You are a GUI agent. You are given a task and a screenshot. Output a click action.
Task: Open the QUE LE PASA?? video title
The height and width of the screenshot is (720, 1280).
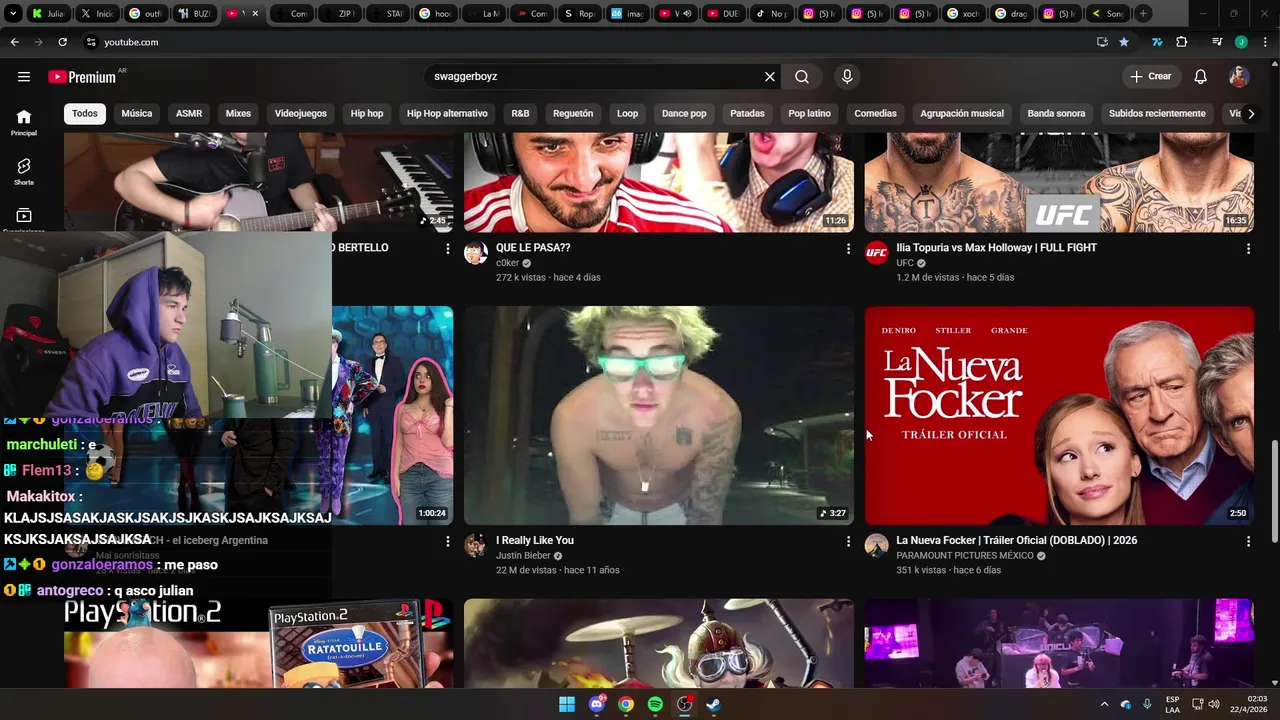point(533,248)
